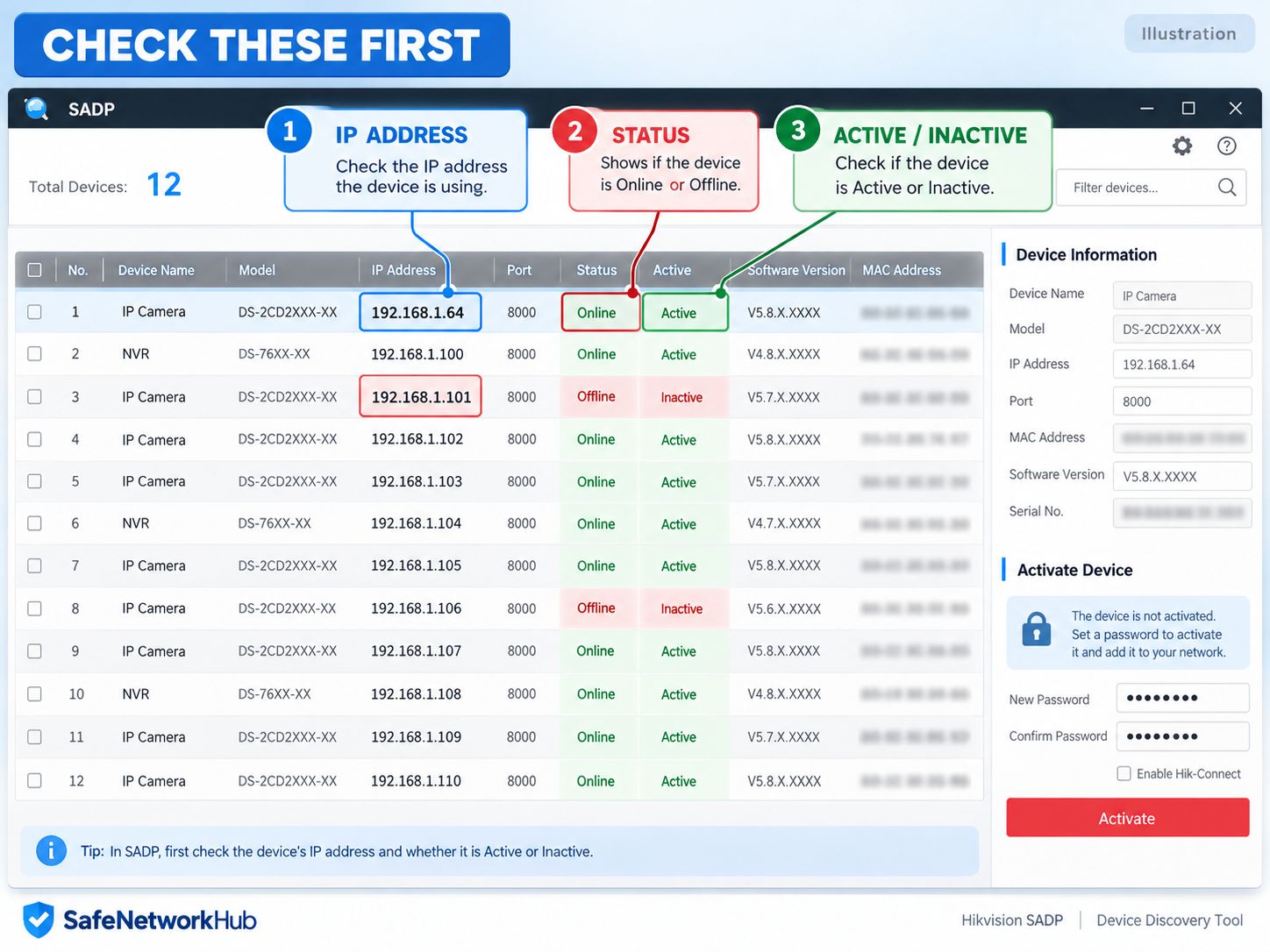The image size is (1270, 952).
Task: Sort by the Model column header
Action: (x=257, y=270)
